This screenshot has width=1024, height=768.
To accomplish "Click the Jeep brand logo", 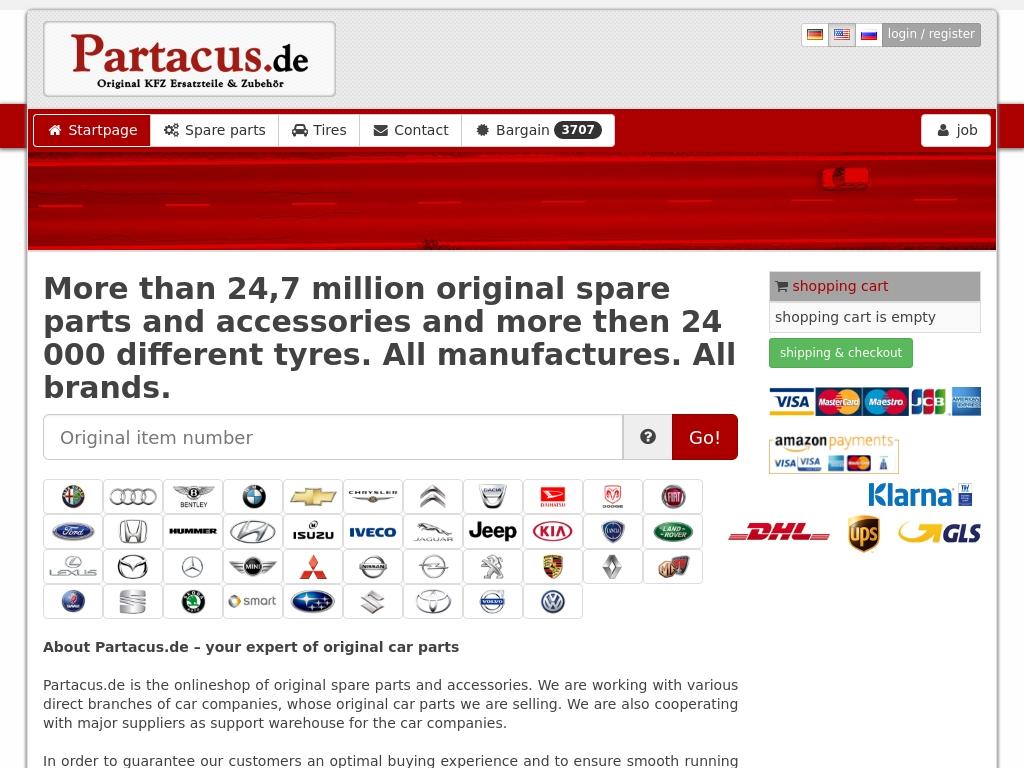I will point(492,532).
